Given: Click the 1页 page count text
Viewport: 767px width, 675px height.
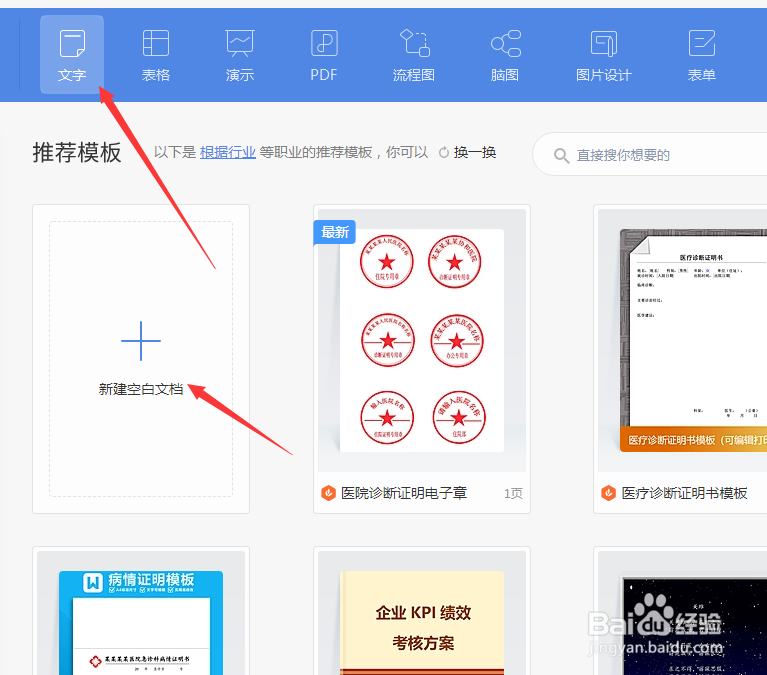Looking at the screenshot, I should [x=513, y=494].
